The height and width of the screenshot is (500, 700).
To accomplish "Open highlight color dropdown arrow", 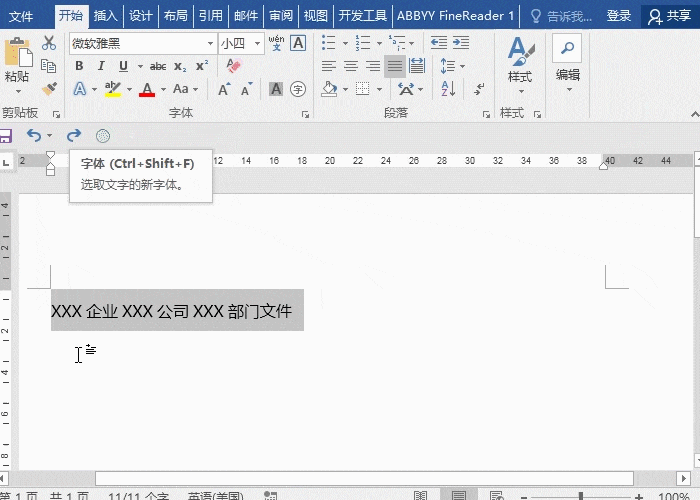I will (129, 89).
